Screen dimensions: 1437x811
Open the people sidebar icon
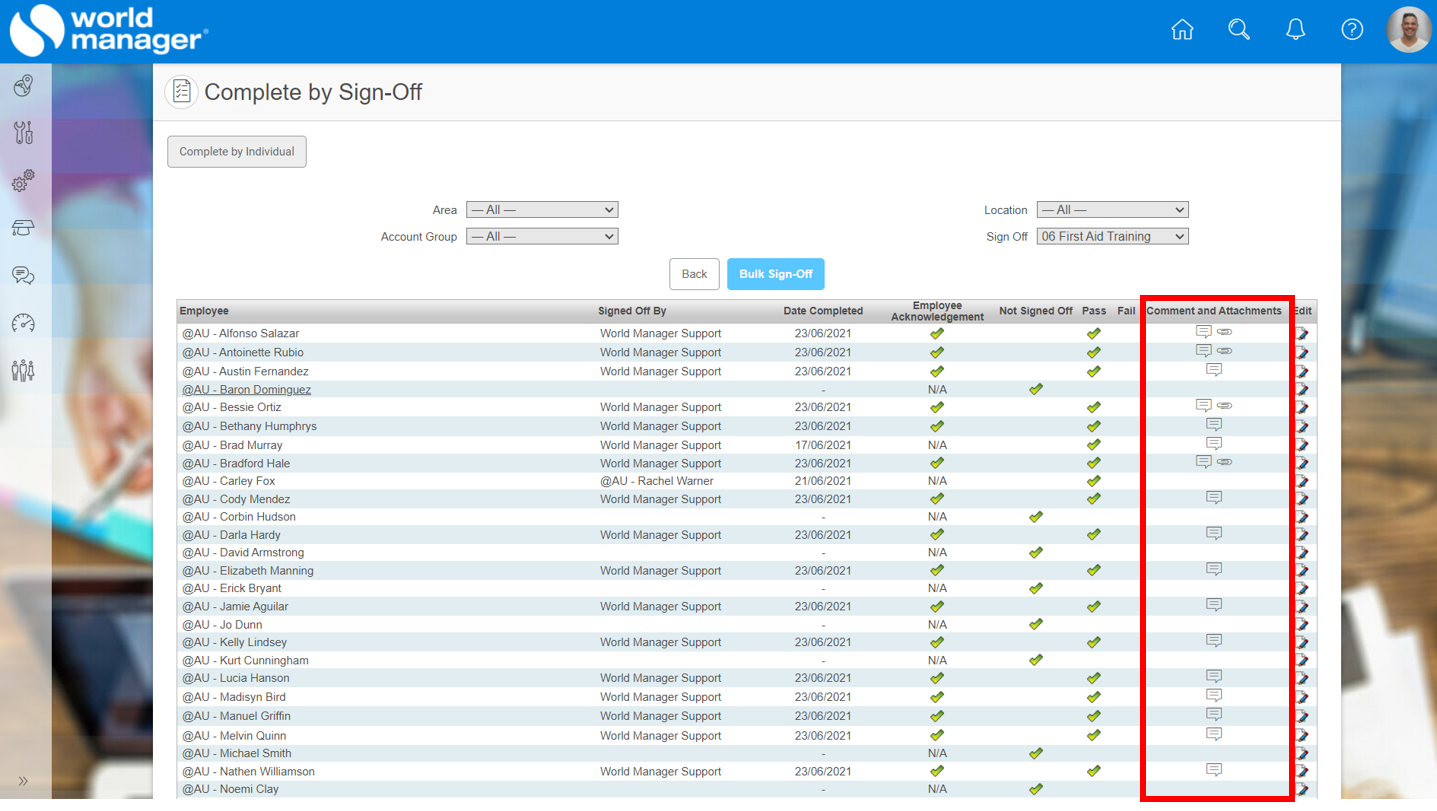[23, 370]
